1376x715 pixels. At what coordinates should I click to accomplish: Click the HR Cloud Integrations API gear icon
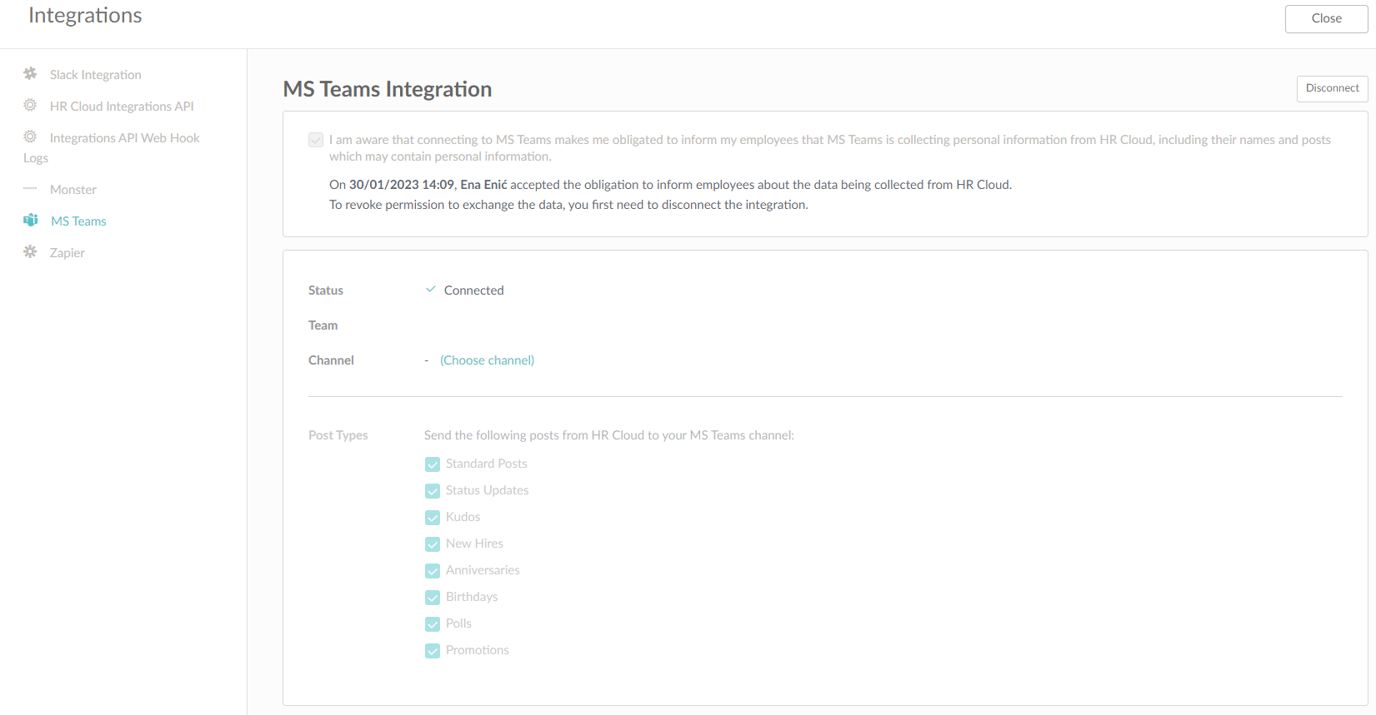point(30,105)
